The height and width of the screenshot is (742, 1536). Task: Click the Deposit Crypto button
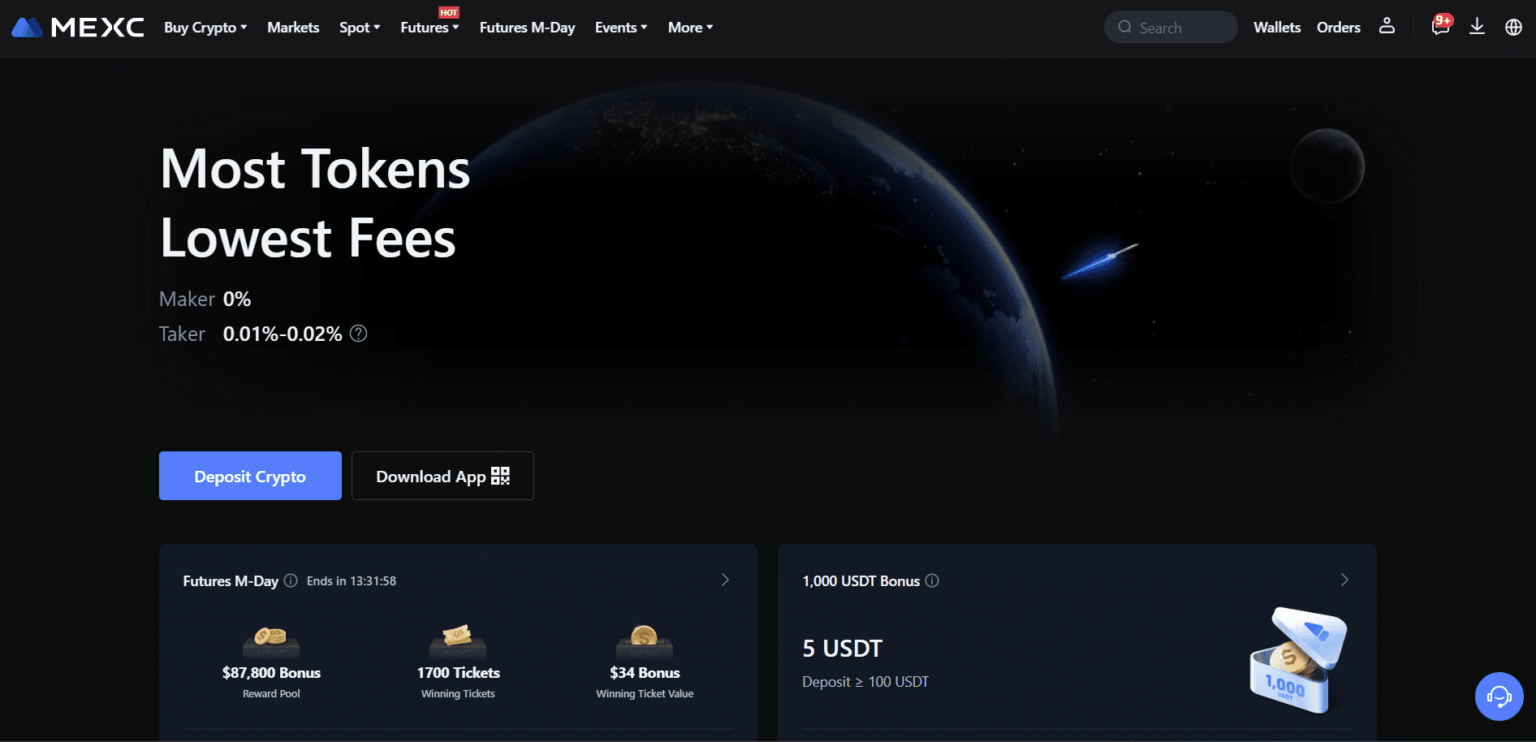(x=250, y=475)
